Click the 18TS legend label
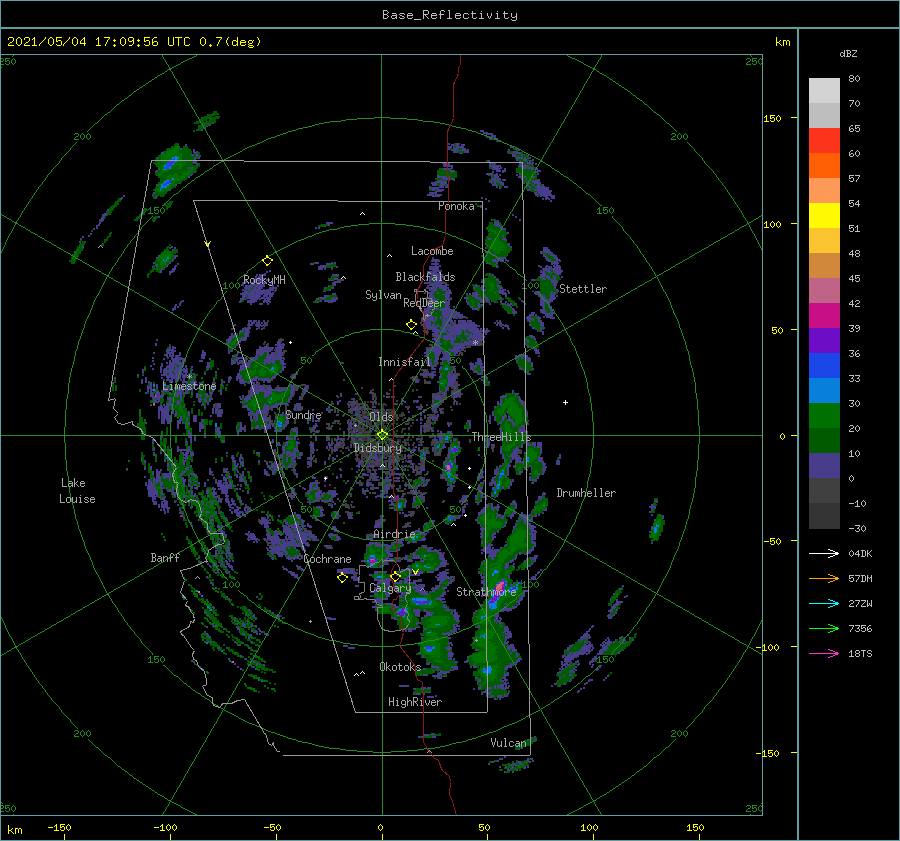This screenshot has width=900, height=841. point(860,653)
